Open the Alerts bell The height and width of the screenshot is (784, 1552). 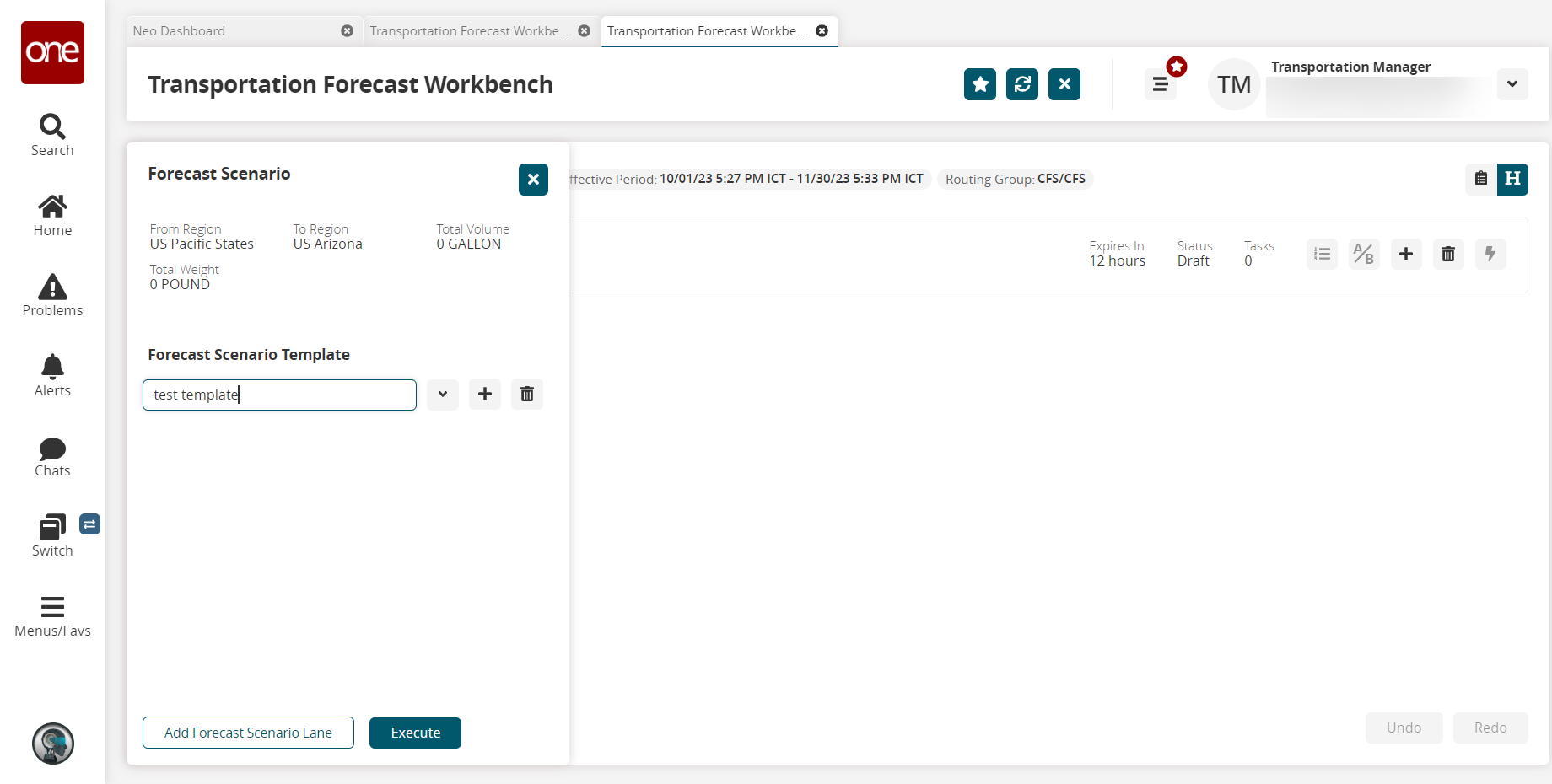coord(52,376)
